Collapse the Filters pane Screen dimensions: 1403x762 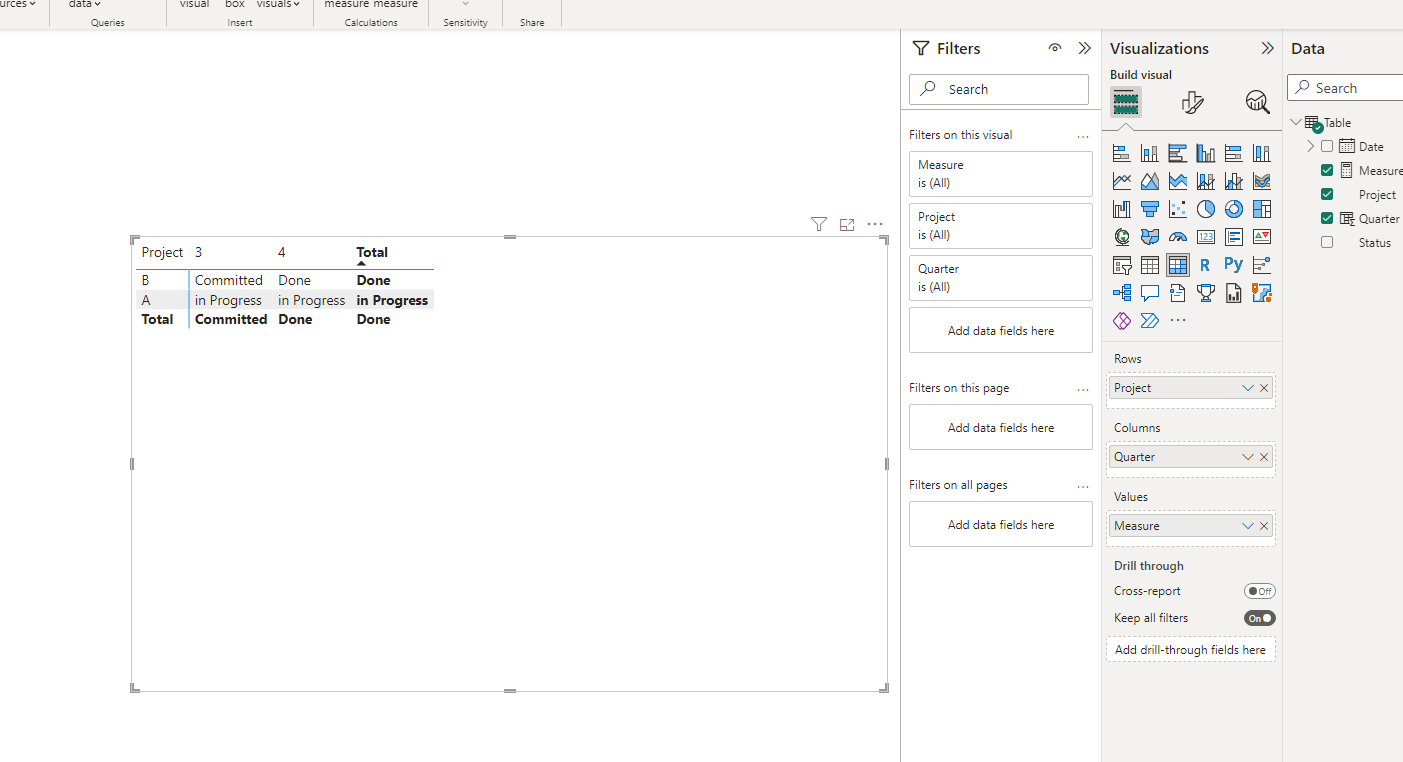pos(1085,48)
